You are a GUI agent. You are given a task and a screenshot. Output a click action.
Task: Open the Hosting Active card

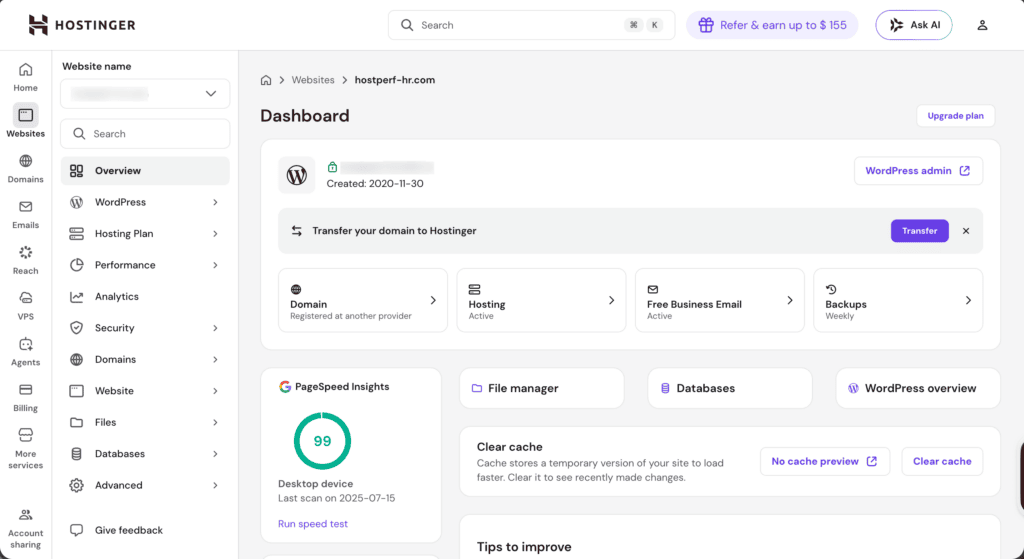(x=541, y=300)
